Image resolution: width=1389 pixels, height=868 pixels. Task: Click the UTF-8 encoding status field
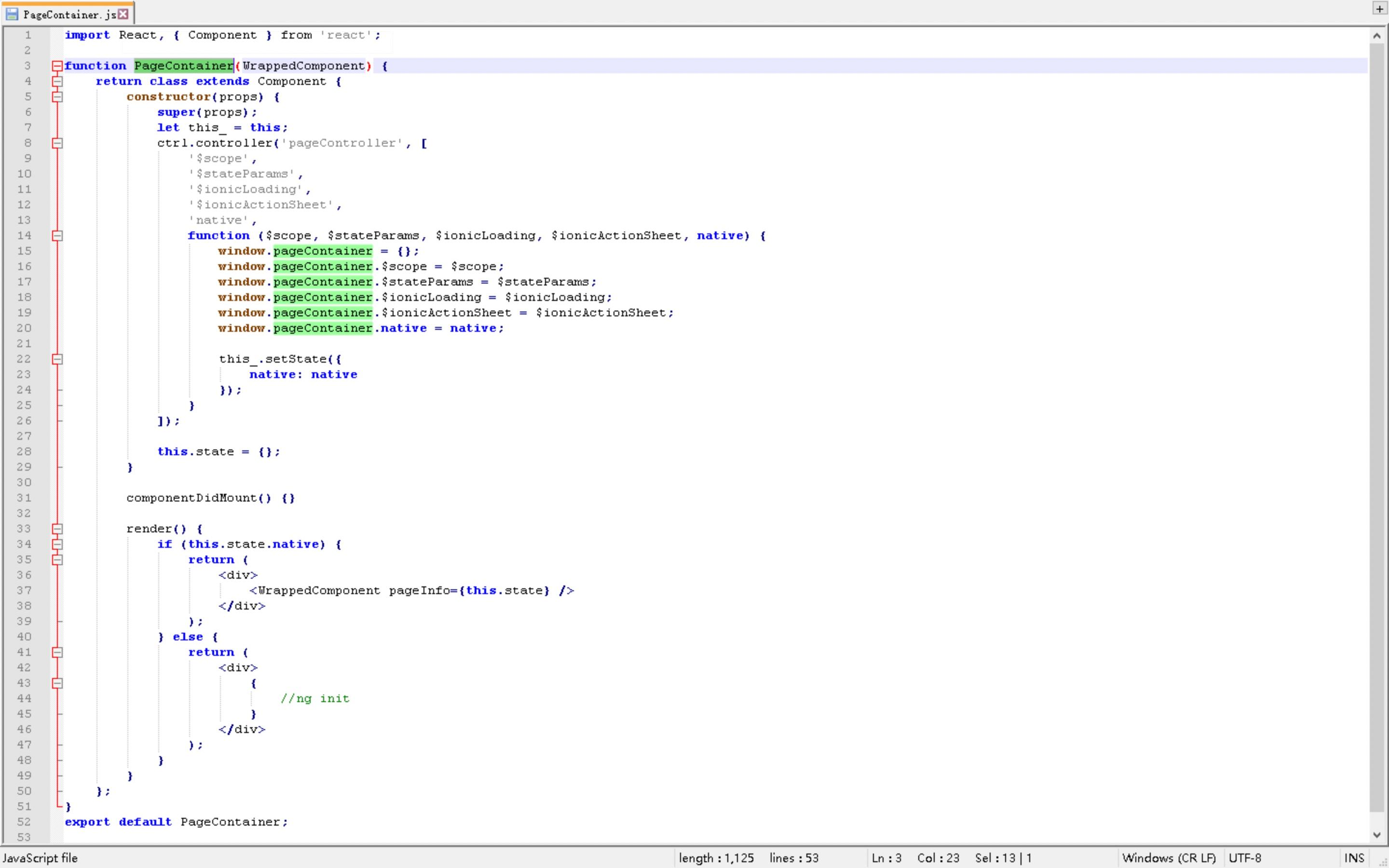point(1244,858)
